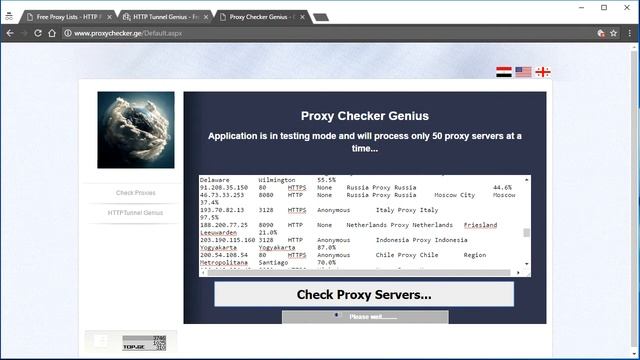Close the Proxy Checker Genius tab
Screen dimensions: 640x360
coord(302,17)
